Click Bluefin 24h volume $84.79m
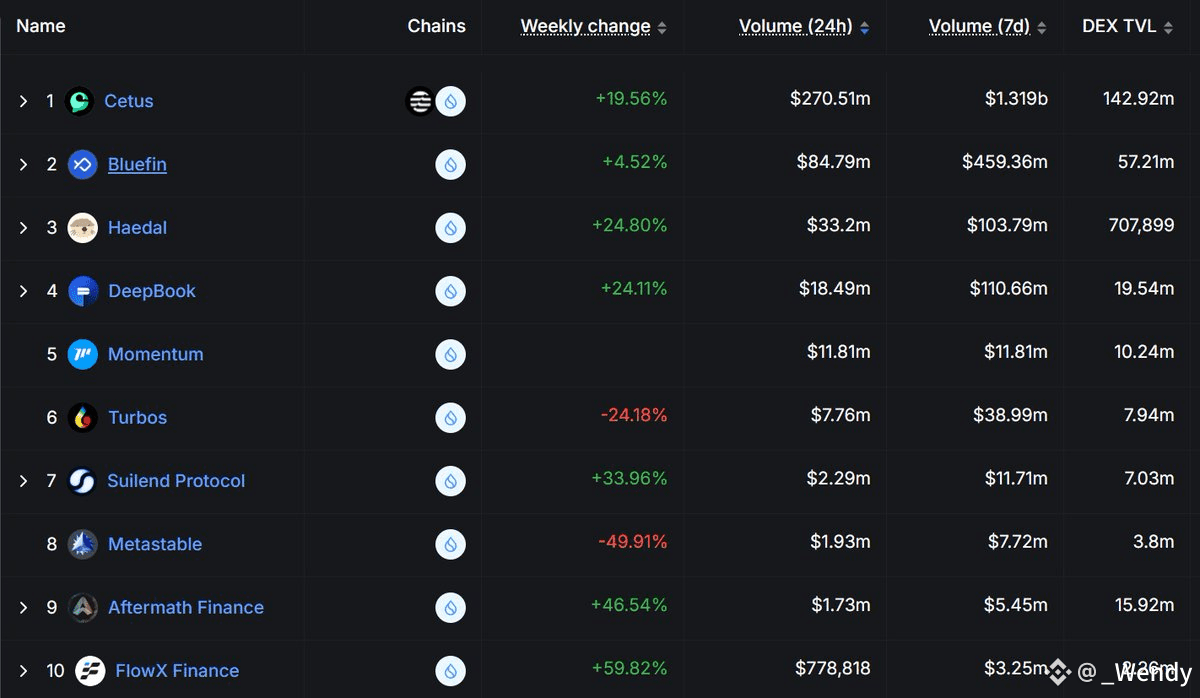 [834, 162]
